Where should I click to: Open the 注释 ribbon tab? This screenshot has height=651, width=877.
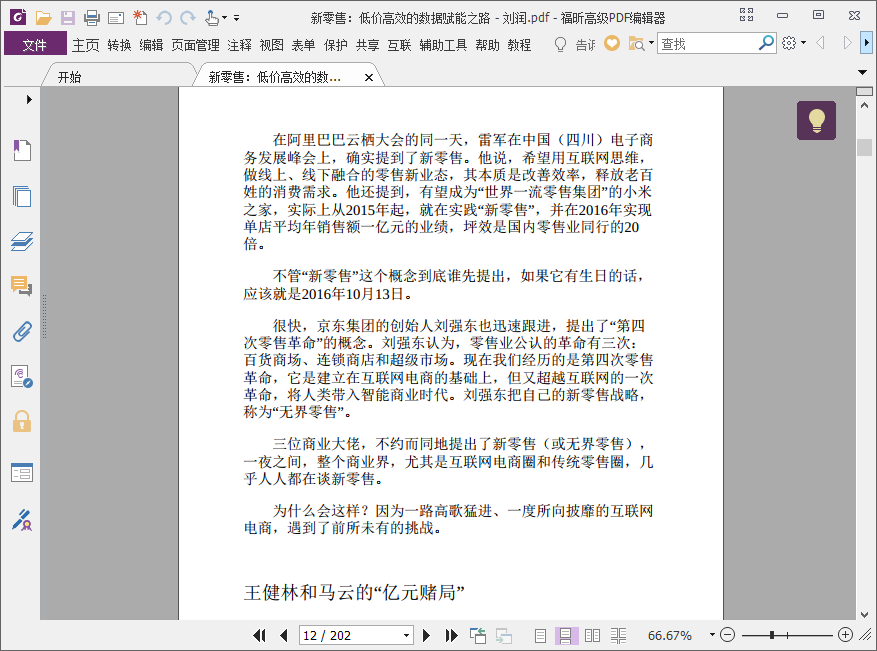pyautogui.click(x=239, y=45)
